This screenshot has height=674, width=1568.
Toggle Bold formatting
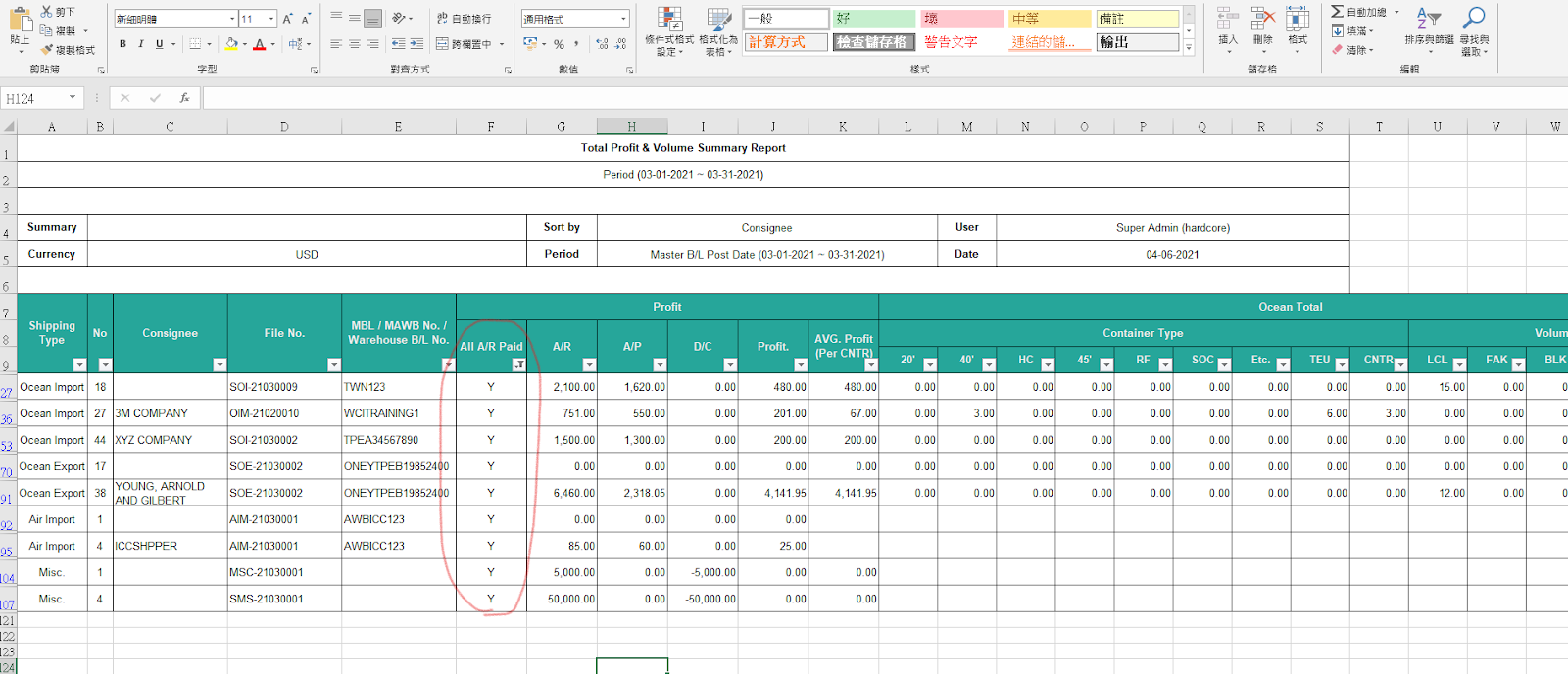(122, 44)
